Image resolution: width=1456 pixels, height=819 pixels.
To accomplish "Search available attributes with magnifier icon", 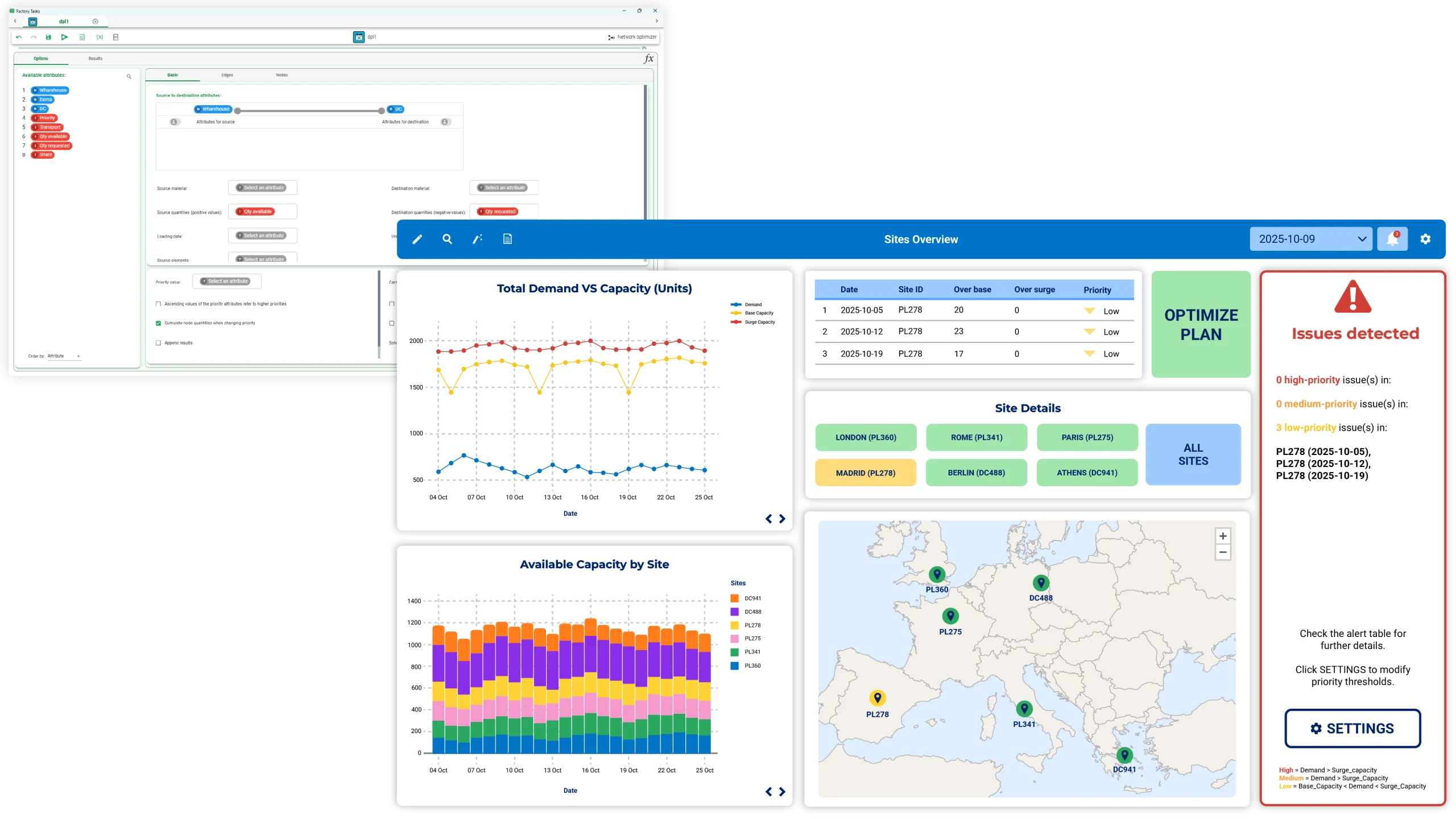I will [129, 76].
